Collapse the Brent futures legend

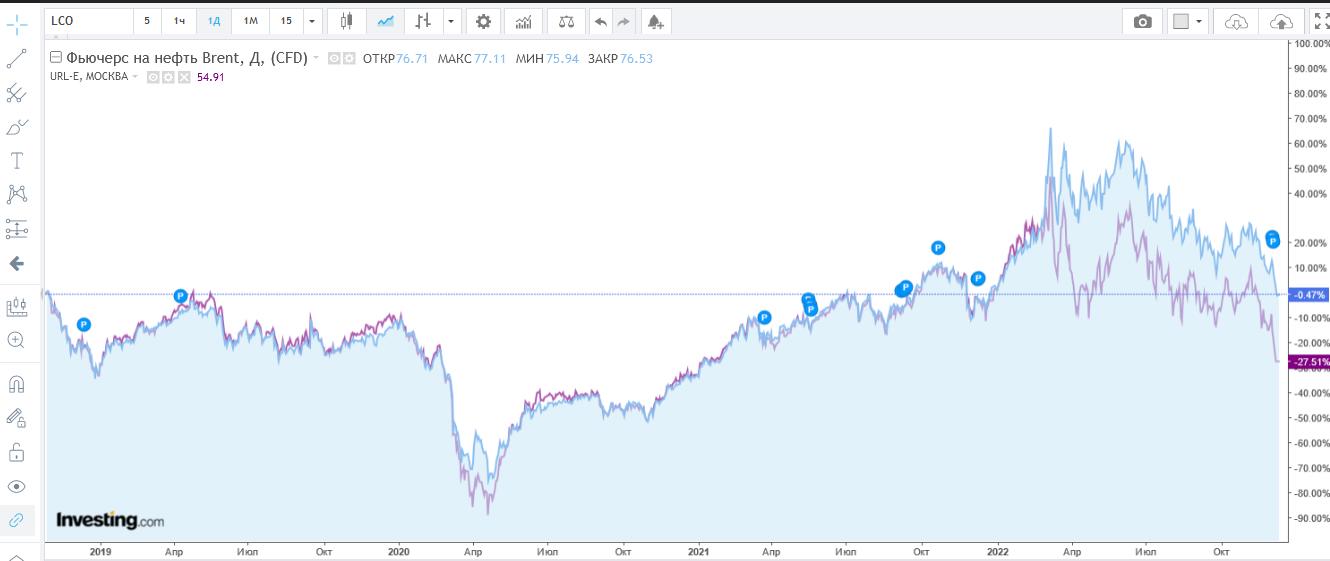pyautogui.click(x=56, y=58)
